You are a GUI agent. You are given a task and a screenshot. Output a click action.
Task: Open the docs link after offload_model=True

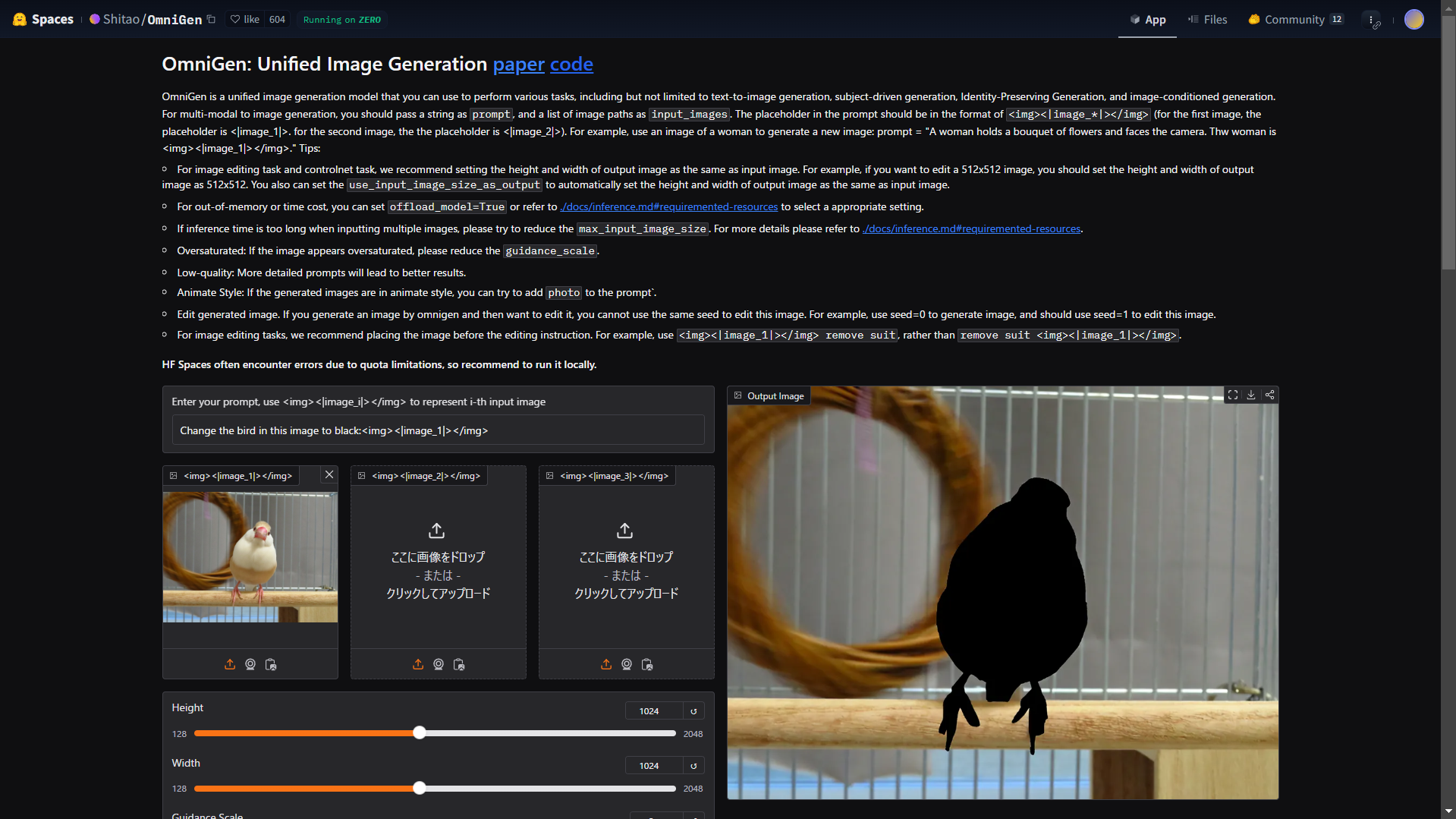pyautogui.click(x=669, y=207)
